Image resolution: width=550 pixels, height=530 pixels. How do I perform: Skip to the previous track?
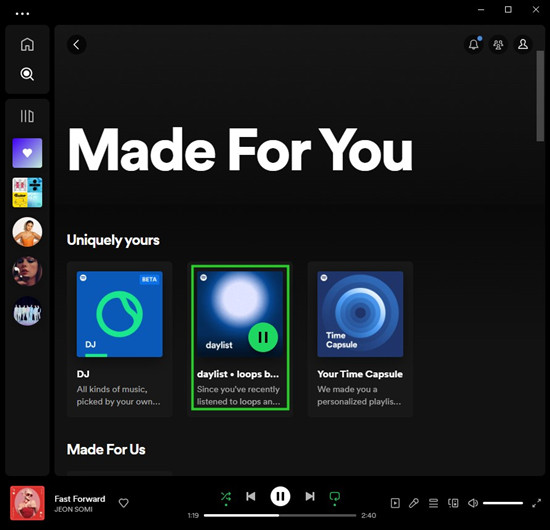(250, 496)
